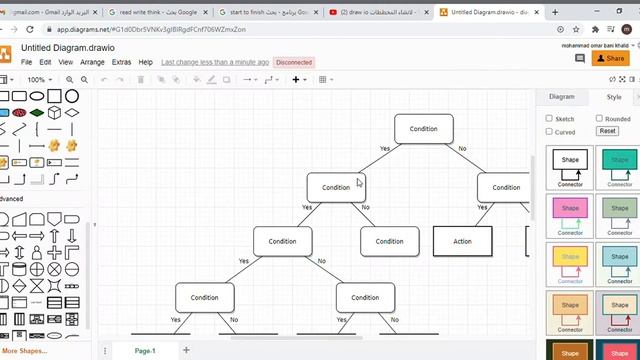640x360 pixels.
Task: Open the comments speech bubble icon
Action: coord(580,58)
